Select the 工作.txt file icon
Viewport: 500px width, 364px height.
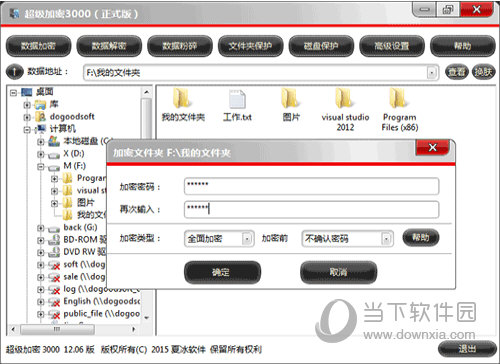(x=237, y=99)
